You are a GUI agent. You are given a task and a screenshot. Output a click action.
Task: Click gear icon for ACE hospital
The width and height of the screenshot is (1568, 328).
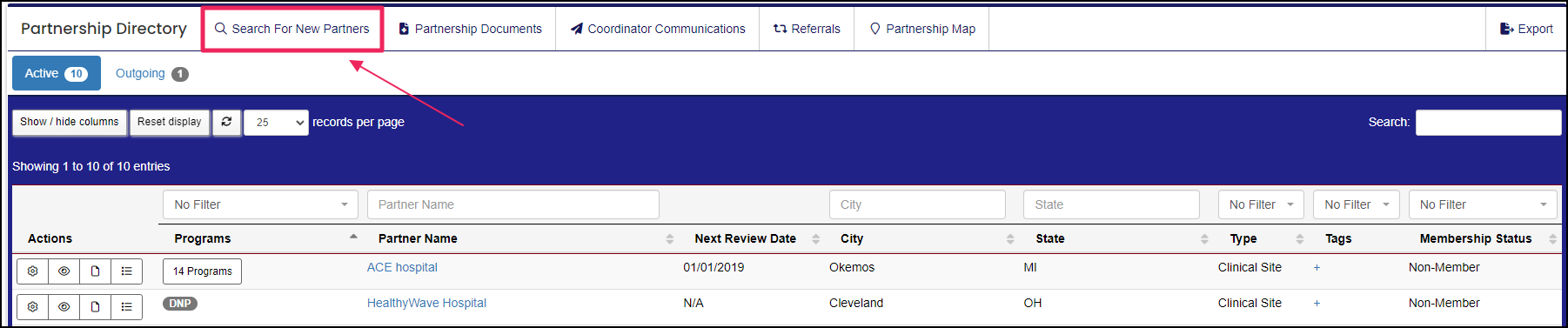click(x=33, y=271)
